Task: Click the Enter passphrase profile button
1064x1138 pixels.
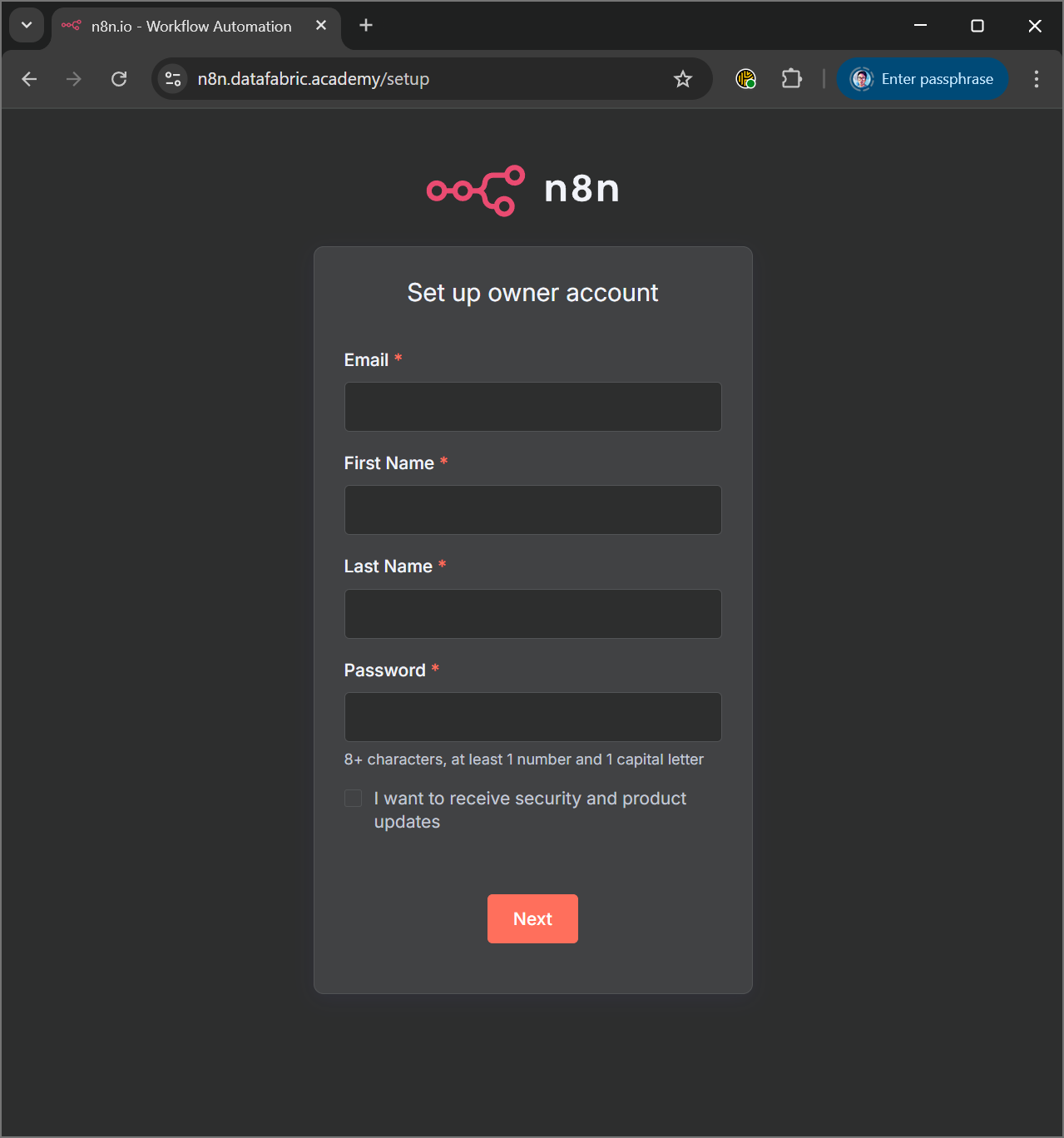Action: point(922,78)
